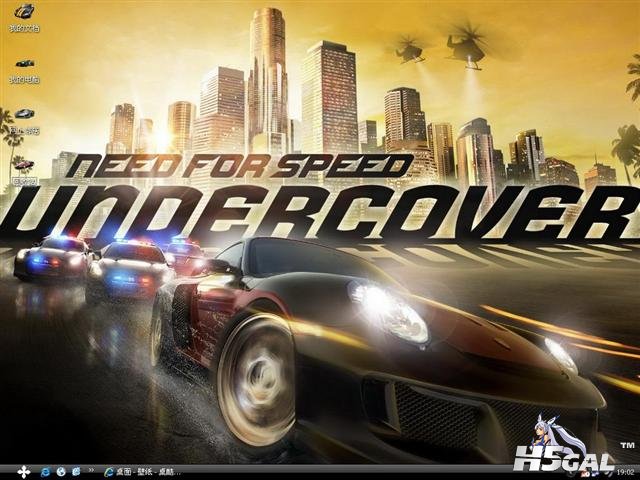The width and height of the screenshot is (640, 480).
Task: Launch Internet Explorer from quick launch bar
Action: (45, 472)
